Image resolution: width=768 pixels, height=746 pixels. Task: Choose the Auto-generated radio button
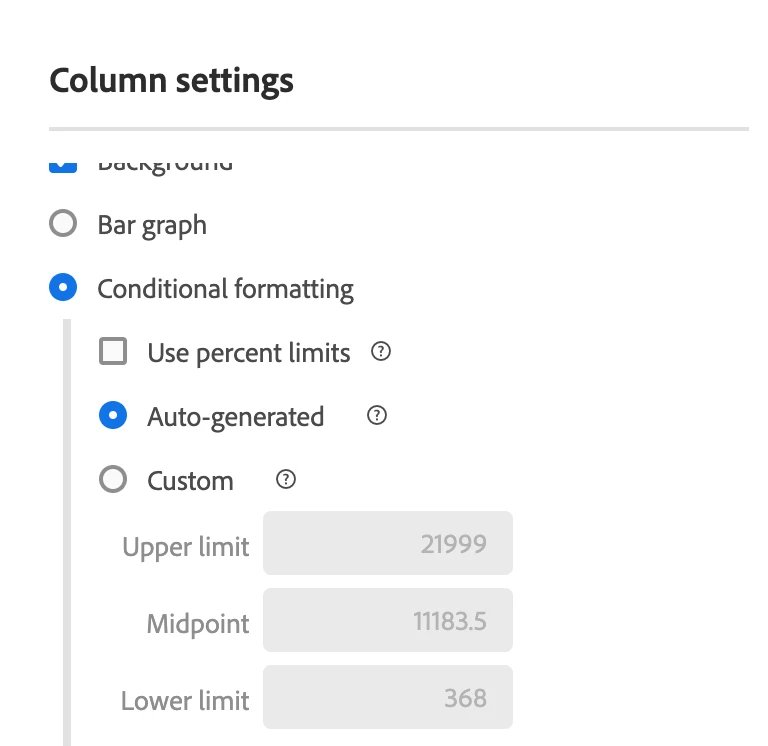coord(113,416)
